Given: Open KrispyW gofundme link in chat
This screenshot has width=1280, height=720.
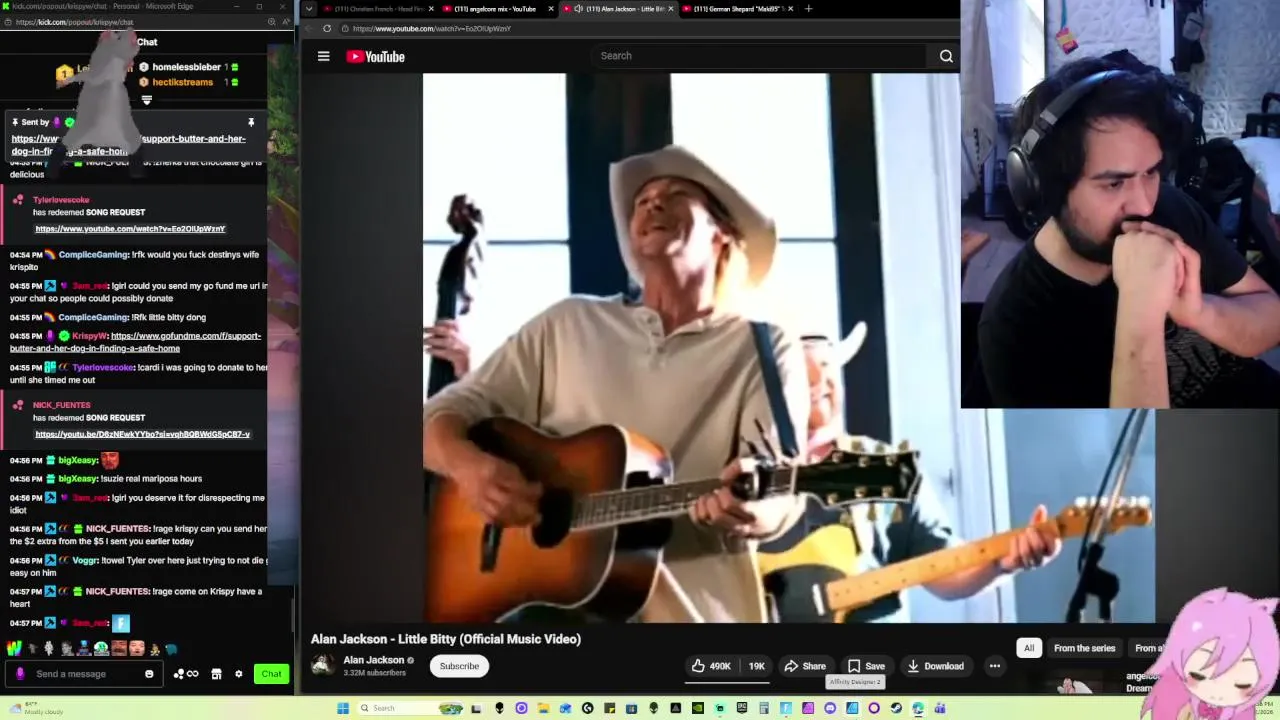Looking at the screenshot, I should [137, 342].
